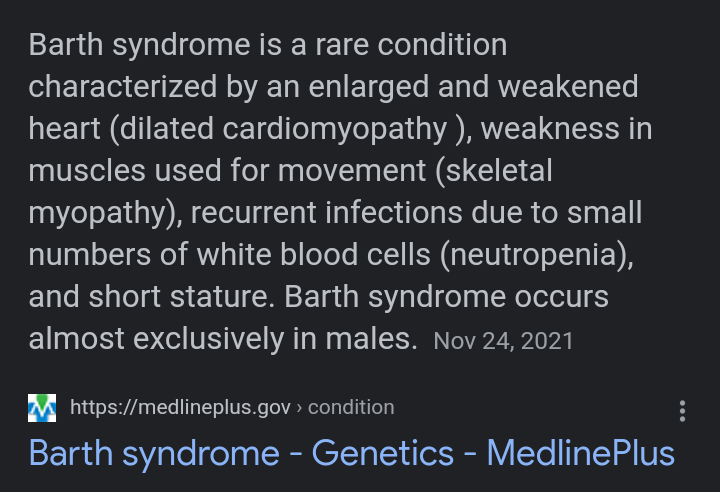Click the 'condition' breadcrumb in the URL

351,407
